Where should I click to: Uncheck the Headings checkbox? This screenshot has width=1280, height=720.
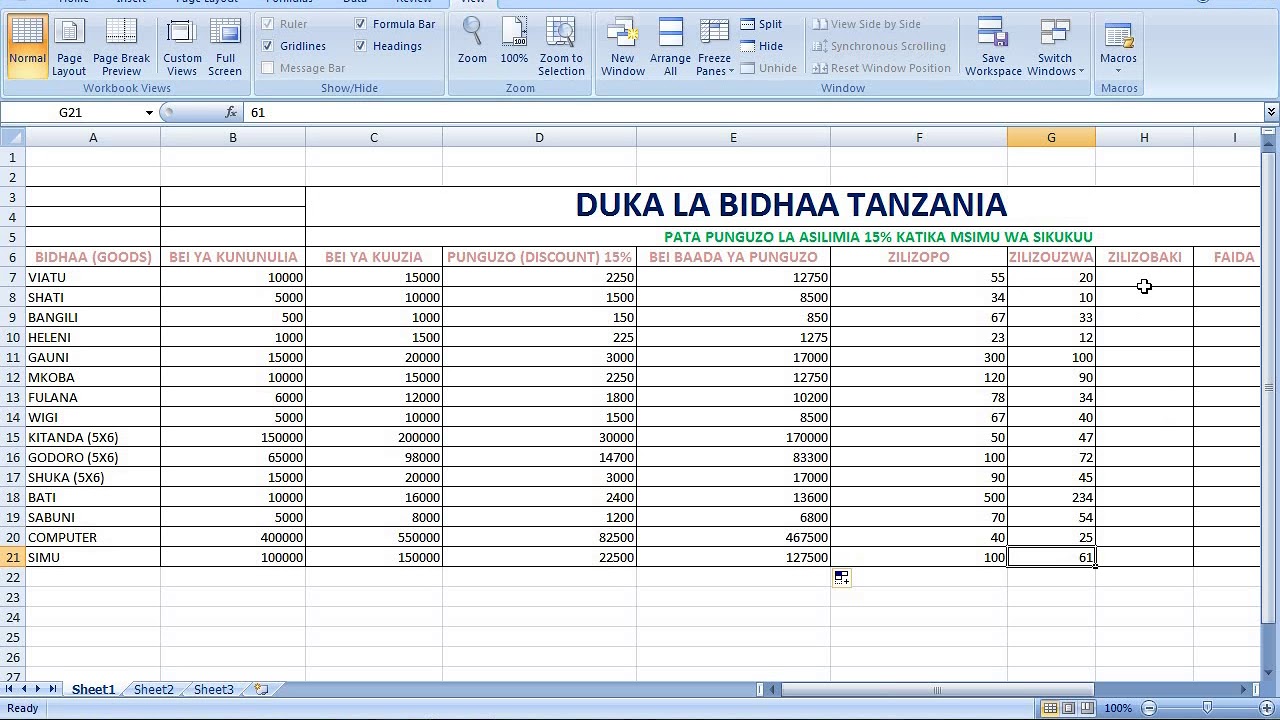click(361, 46)
